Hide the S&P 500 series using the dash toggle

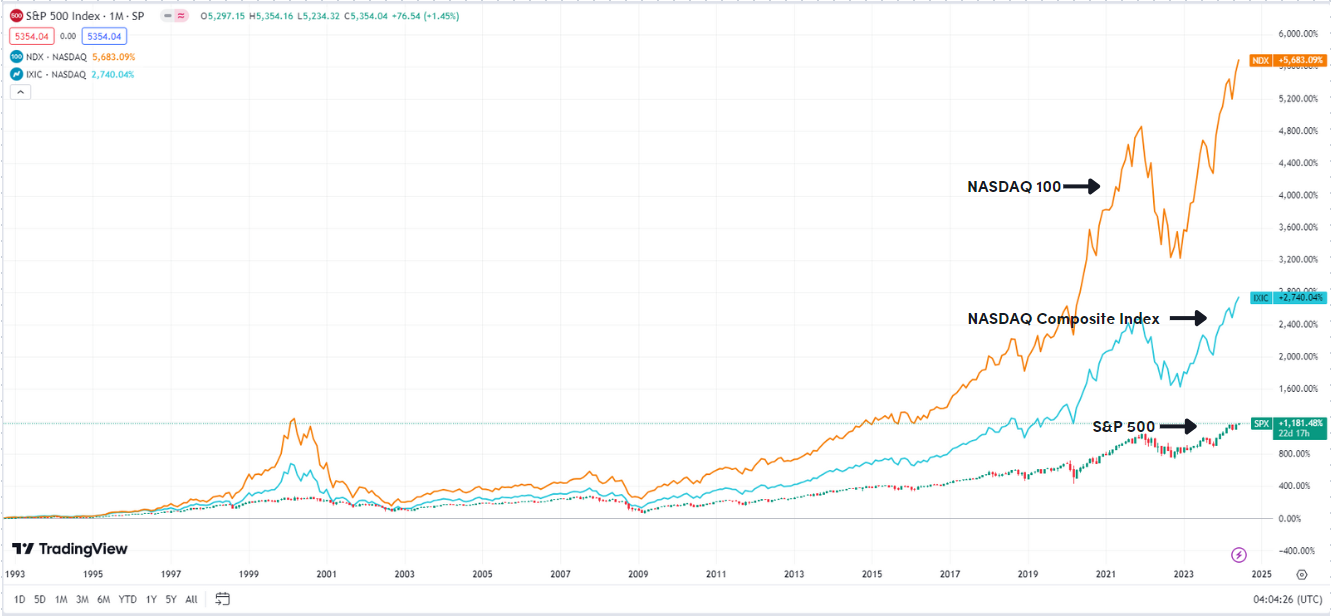167,16
